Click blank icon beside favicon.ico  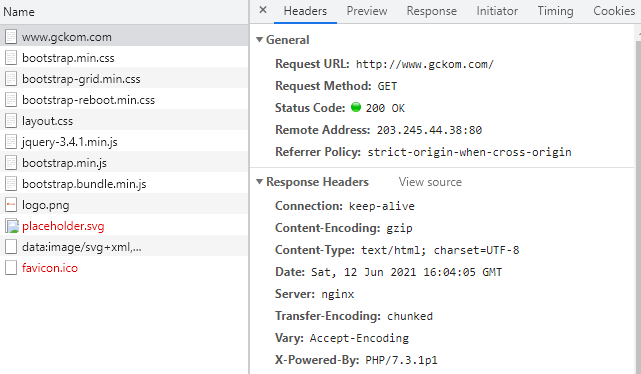(x=11, y=268)
